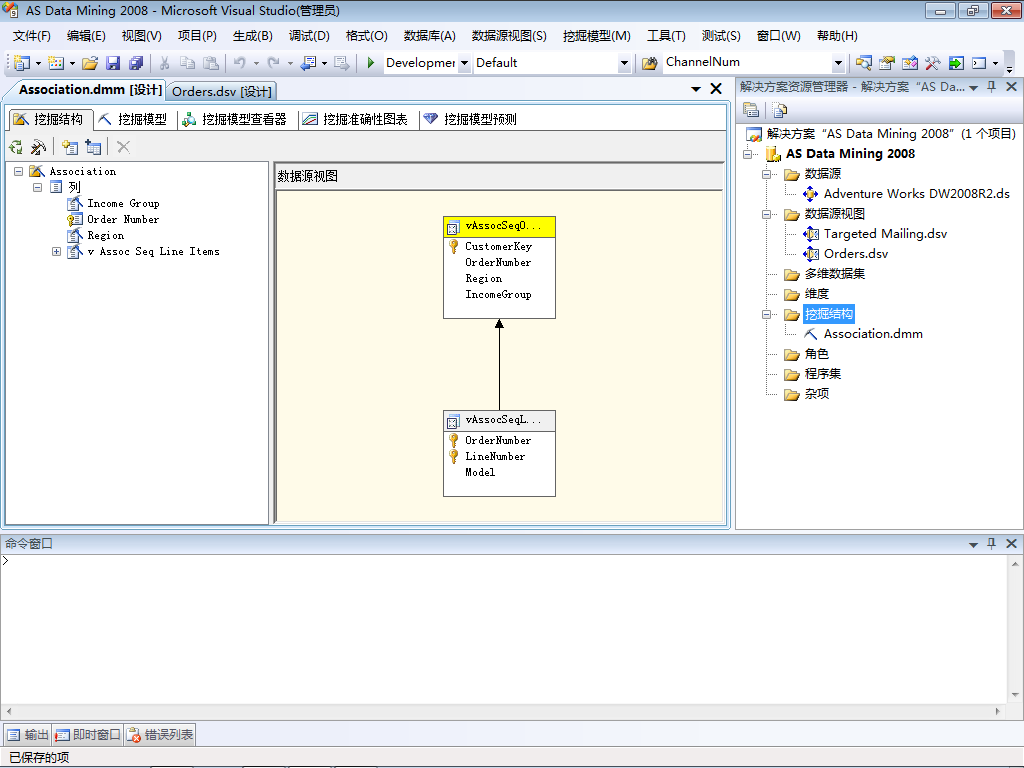1024x768 pixels.
Task: Click the Paste clipboard icon
Action: pyautogui.click(x=210, y=63)
